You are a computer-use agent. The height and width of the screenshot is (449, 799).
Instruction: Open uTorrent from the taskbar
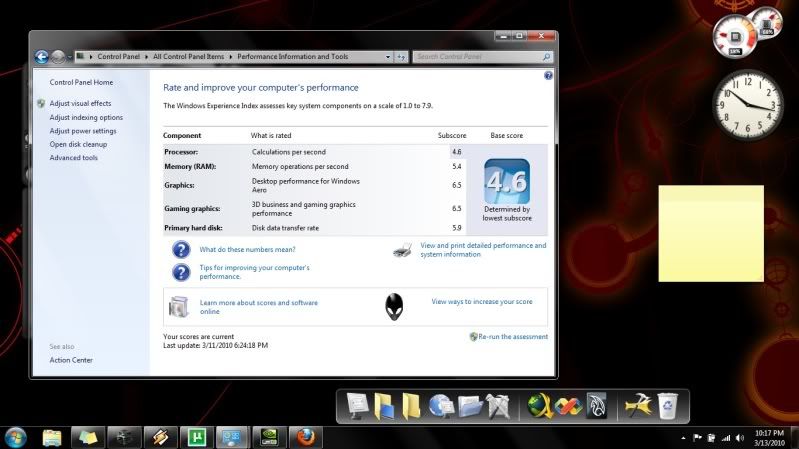[197, 438]
